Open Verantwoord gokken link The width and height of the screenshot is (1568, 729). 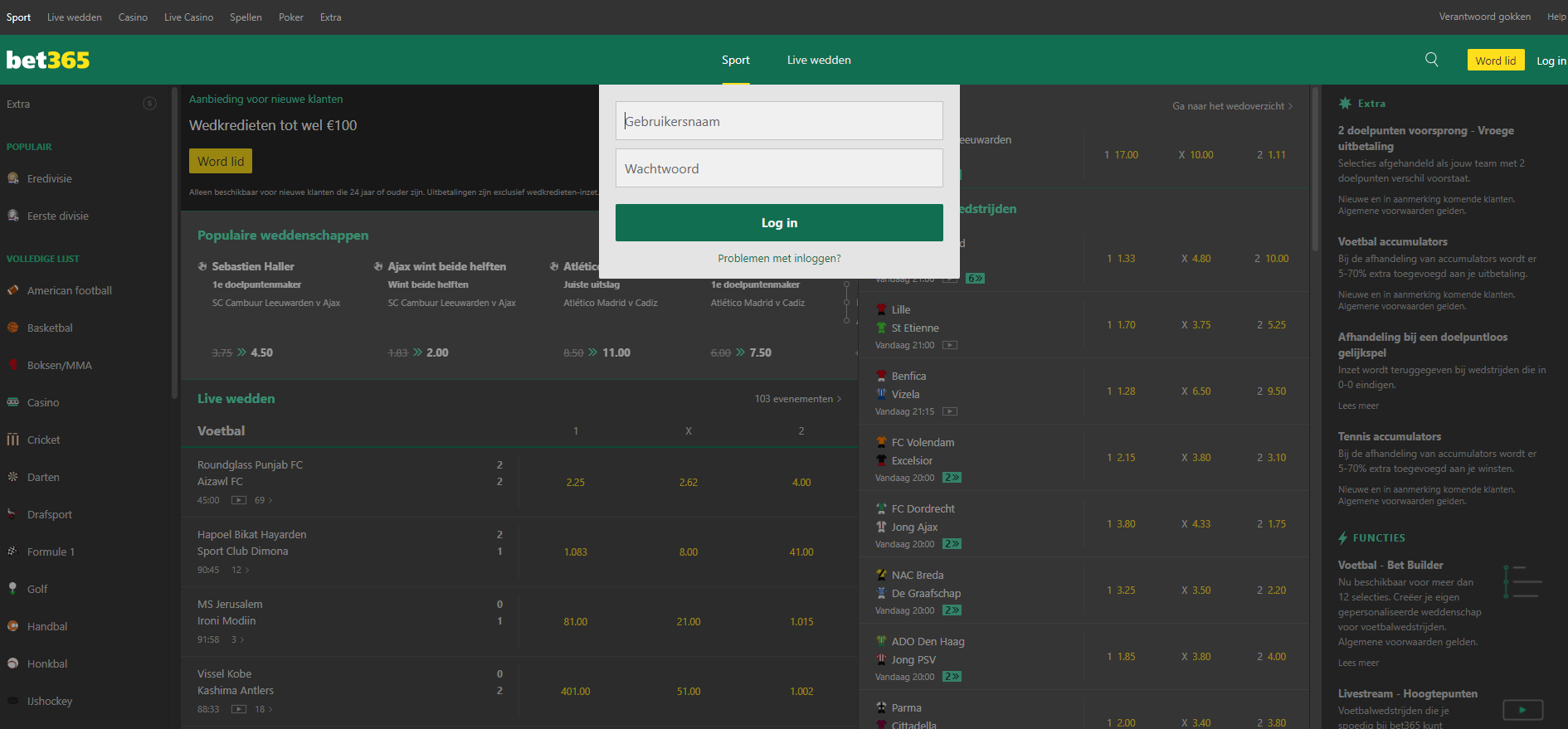(1485, 17)
